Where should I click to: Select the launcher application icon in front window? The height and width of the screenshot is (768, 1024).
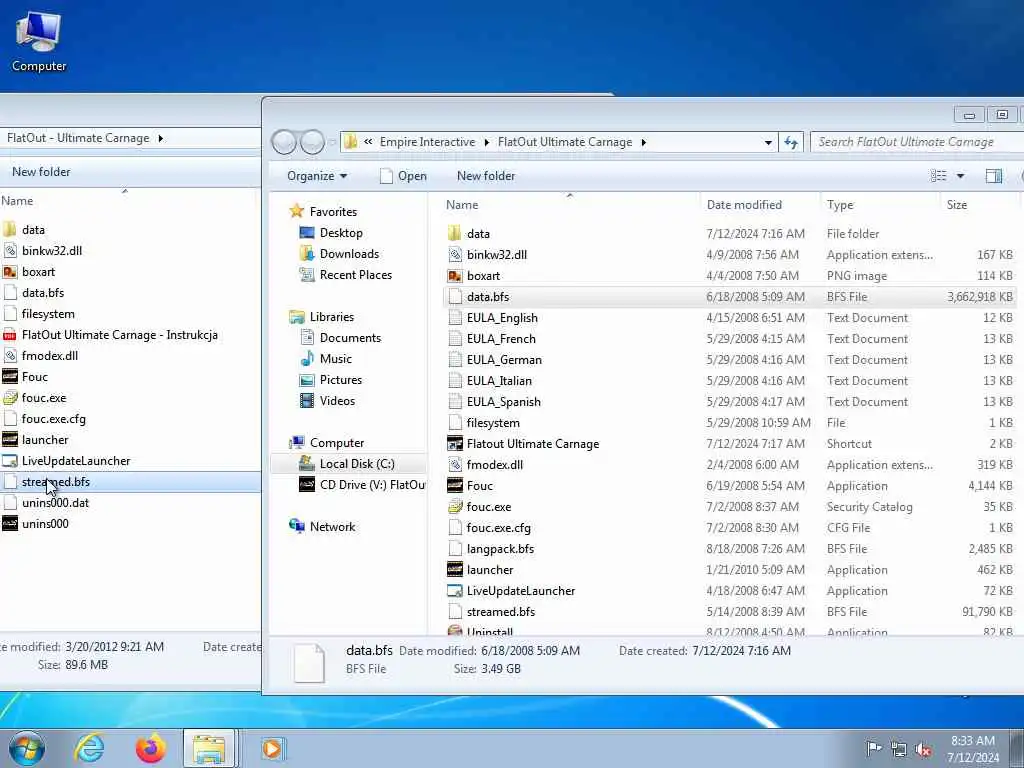455,569
